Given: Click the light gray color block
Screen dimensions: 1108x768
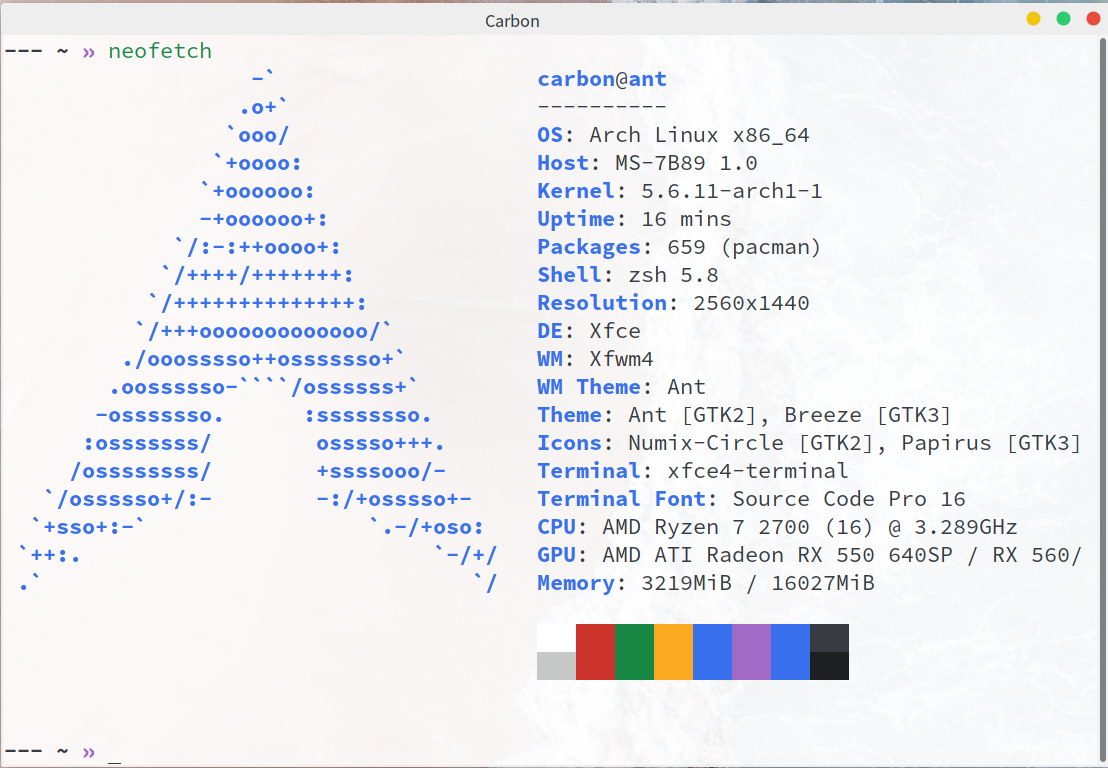Looking at the screenshot, I should (556, 666).
